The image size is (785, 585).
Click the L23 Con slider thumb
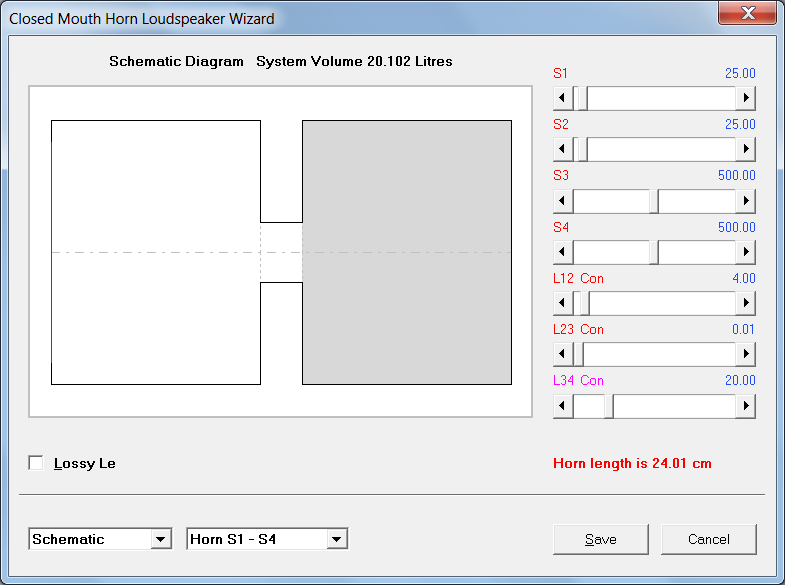tap(578, 354)
